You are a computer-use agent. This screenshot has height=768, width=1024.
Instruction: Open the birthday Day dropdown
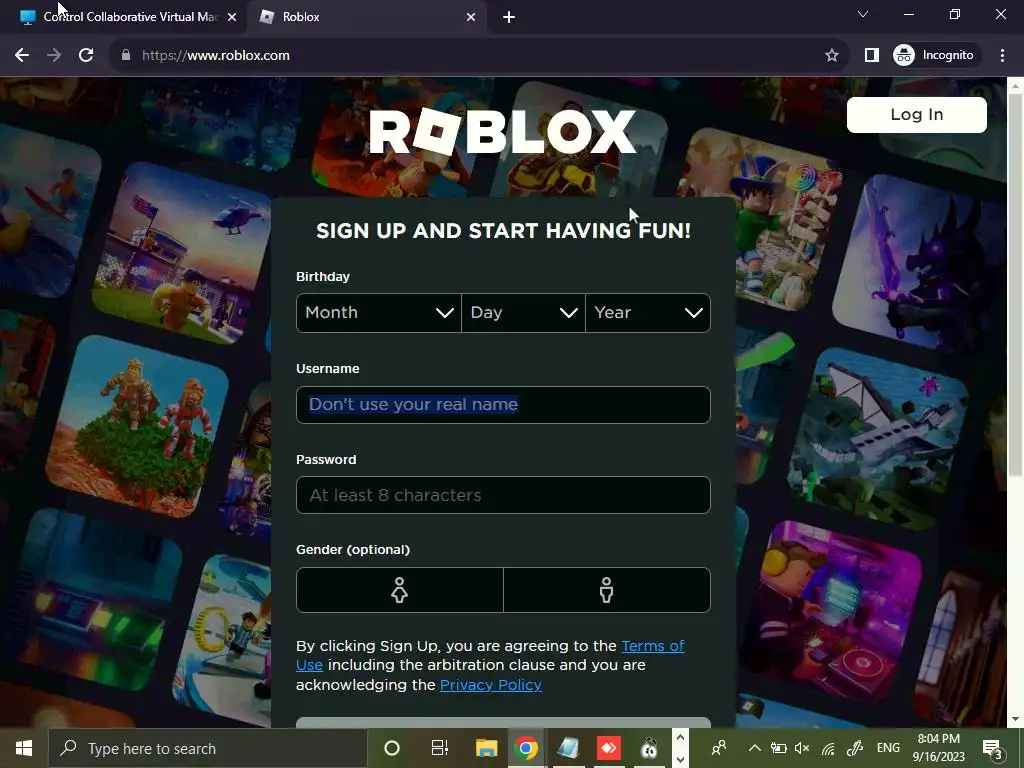point(523,313)
